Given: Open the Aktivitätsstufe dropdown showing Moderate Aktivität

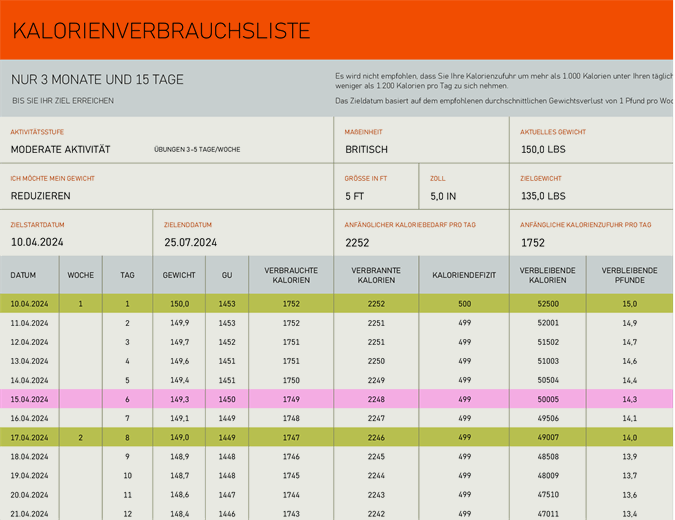Looking at the screenshot, I should [x=61, y=150].
